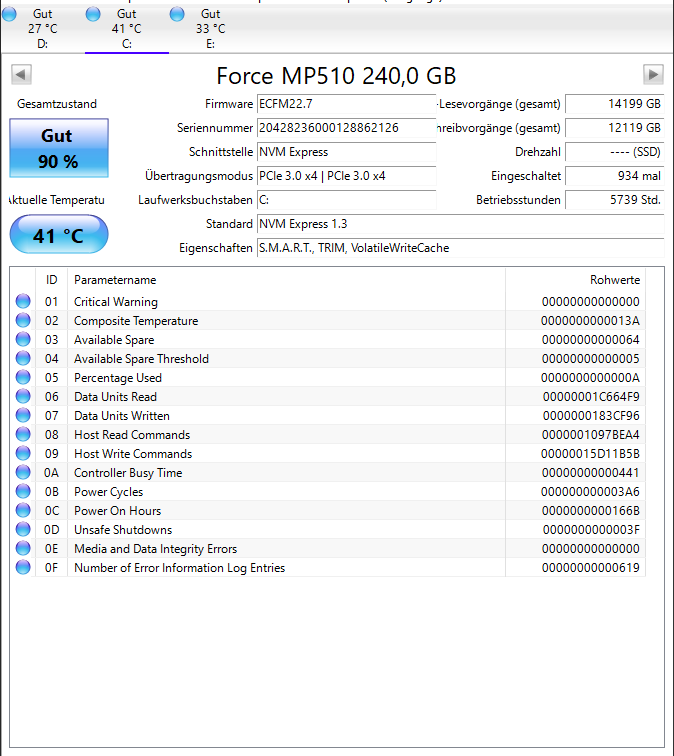674x756 pixels.
Task: Click status orb for Host Read Commands
Action: coord(23,434)
